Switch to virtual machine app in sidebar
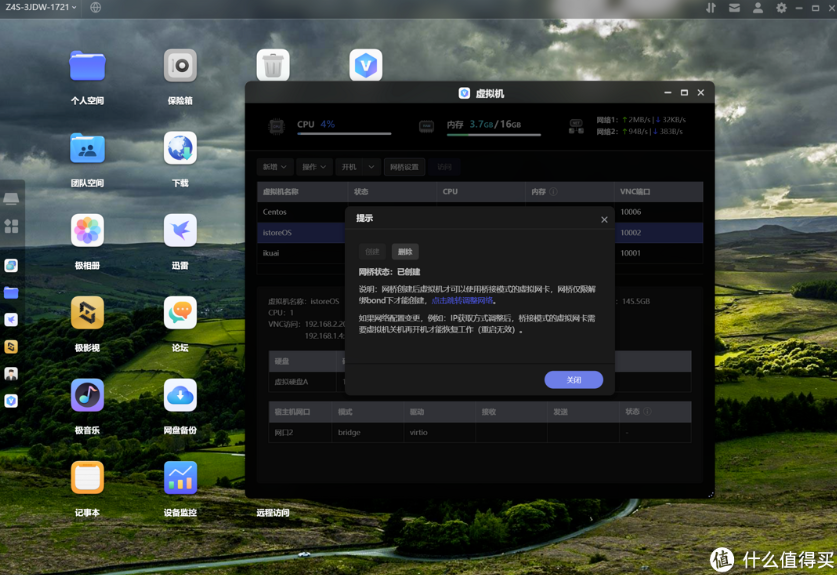 (11, 401)
